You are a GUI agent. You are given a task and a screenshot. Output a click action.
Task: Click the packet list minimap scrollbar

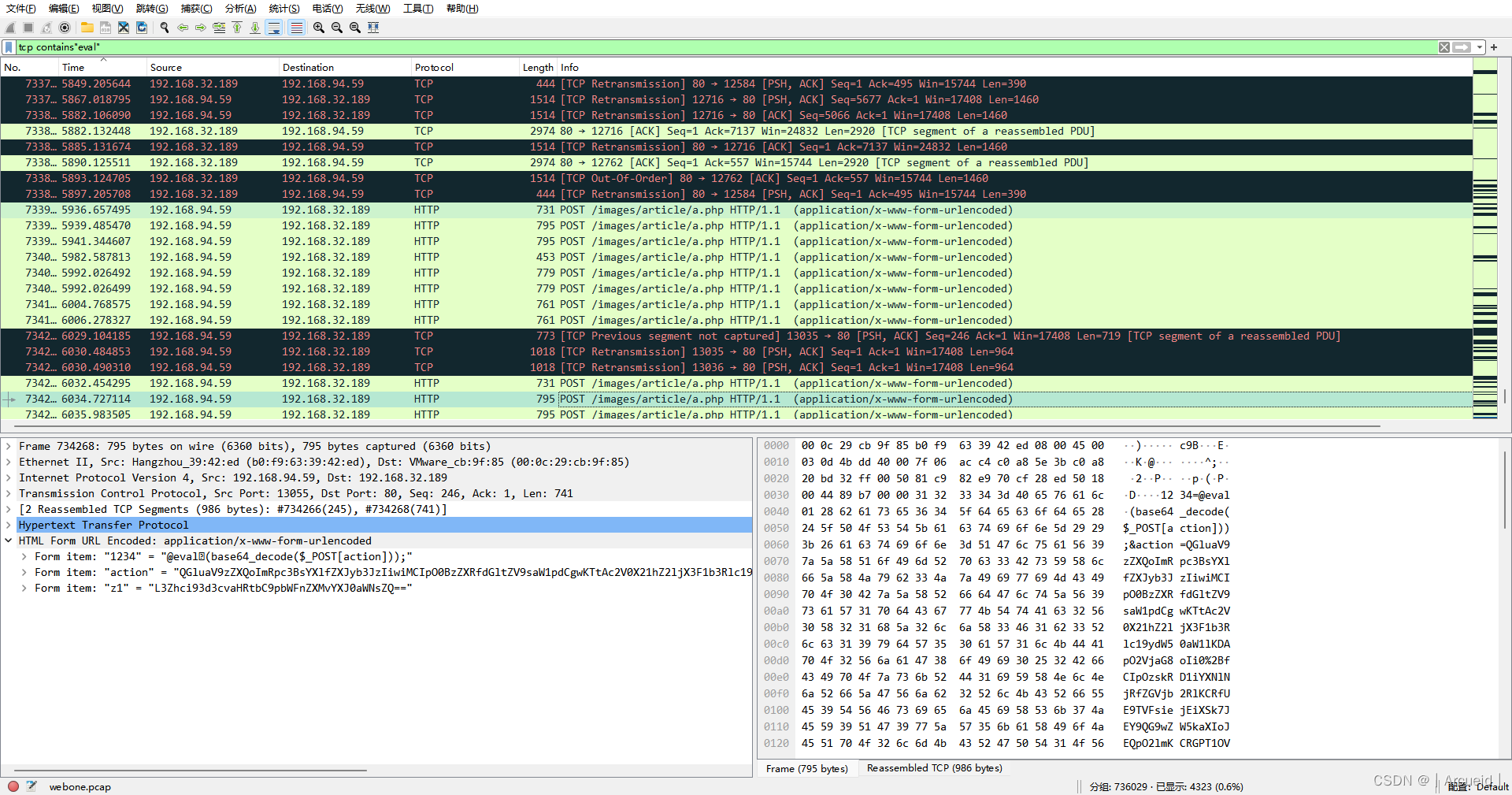pos(1484,240)
